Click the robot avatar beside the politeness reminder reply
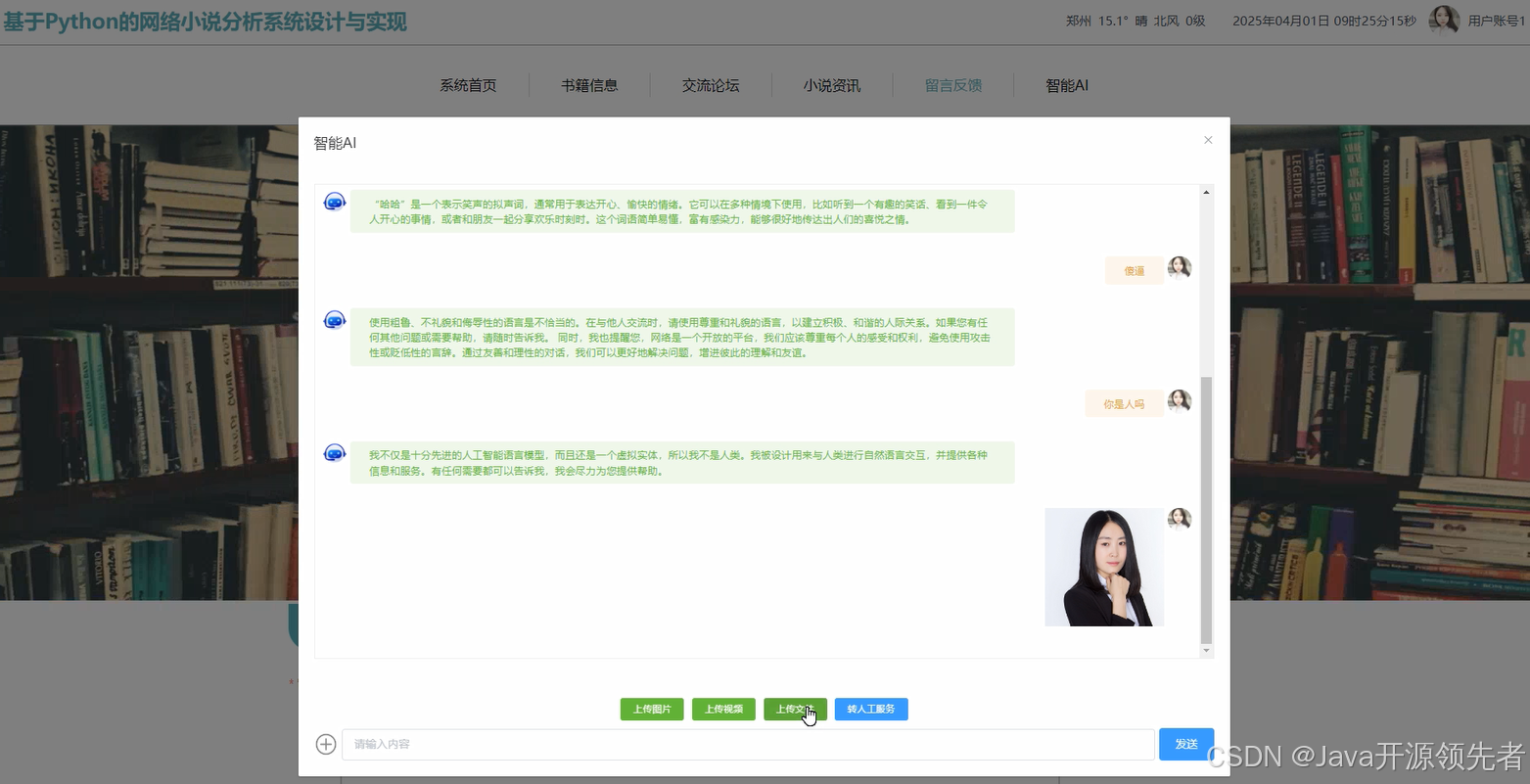This screenshot has height=784, width=1530. (334, 319)
